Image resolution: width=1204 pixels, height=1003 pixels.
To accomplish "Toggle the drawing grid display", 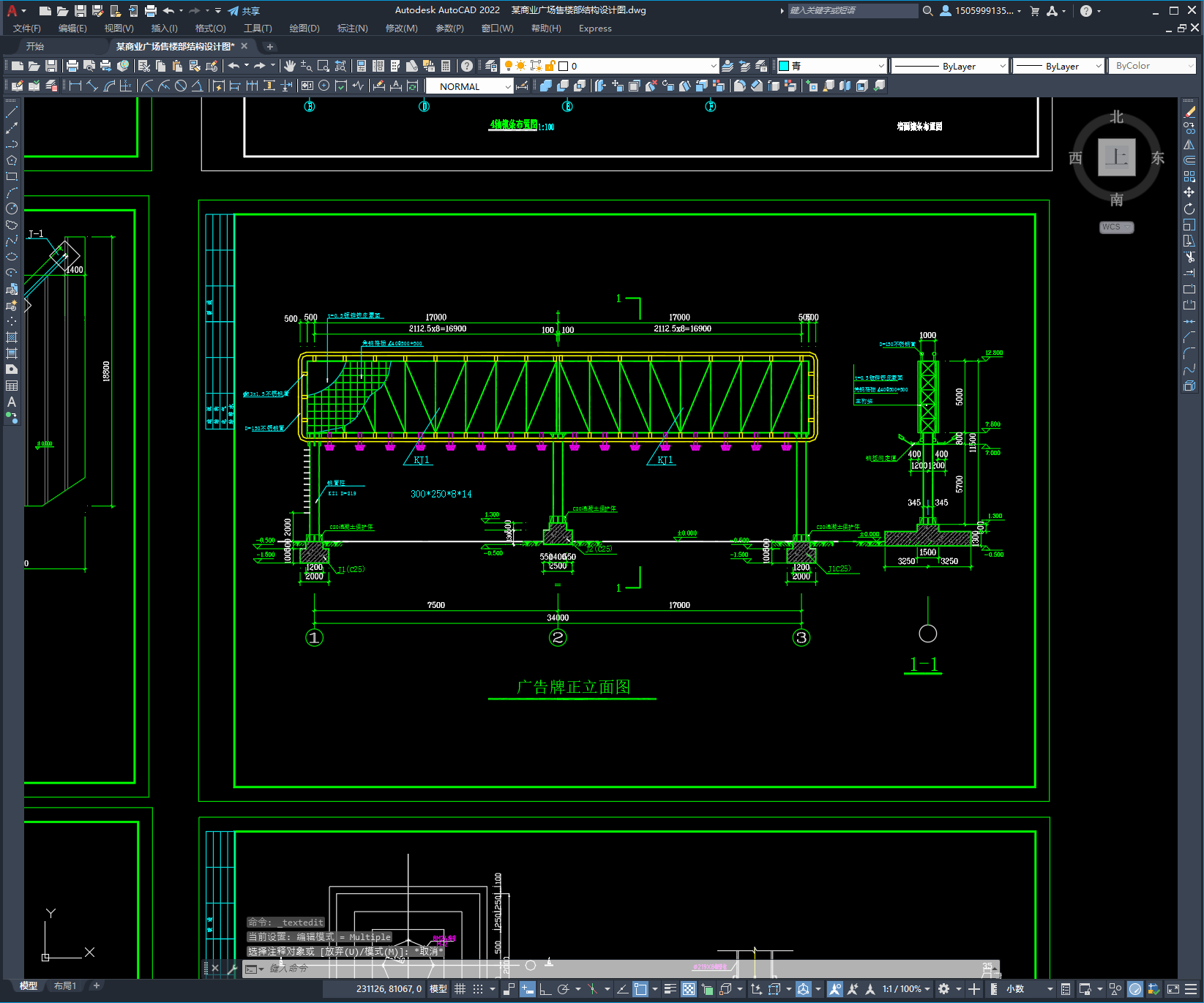I will 460,989.
